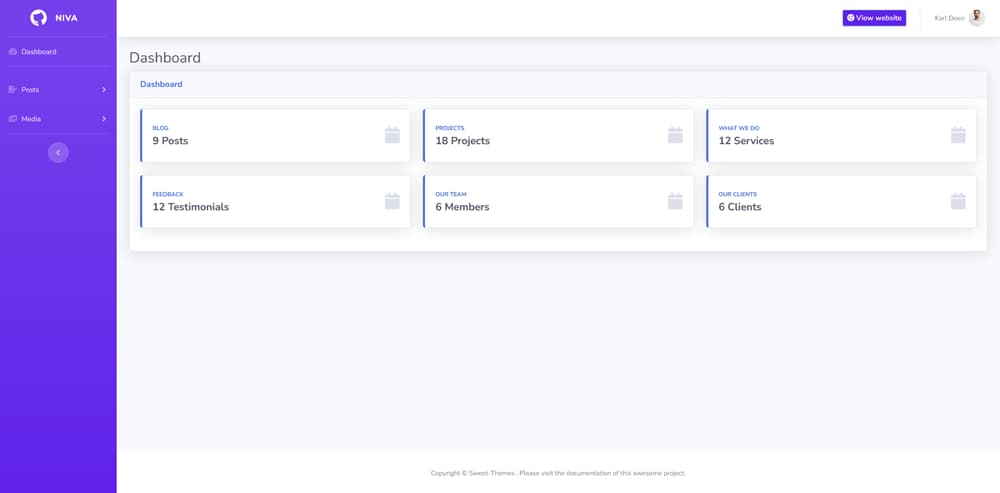This screenshot has width=1000, height=493.
Task: Expand the Posts submenu arrow
Action: [x=104, y=90]
